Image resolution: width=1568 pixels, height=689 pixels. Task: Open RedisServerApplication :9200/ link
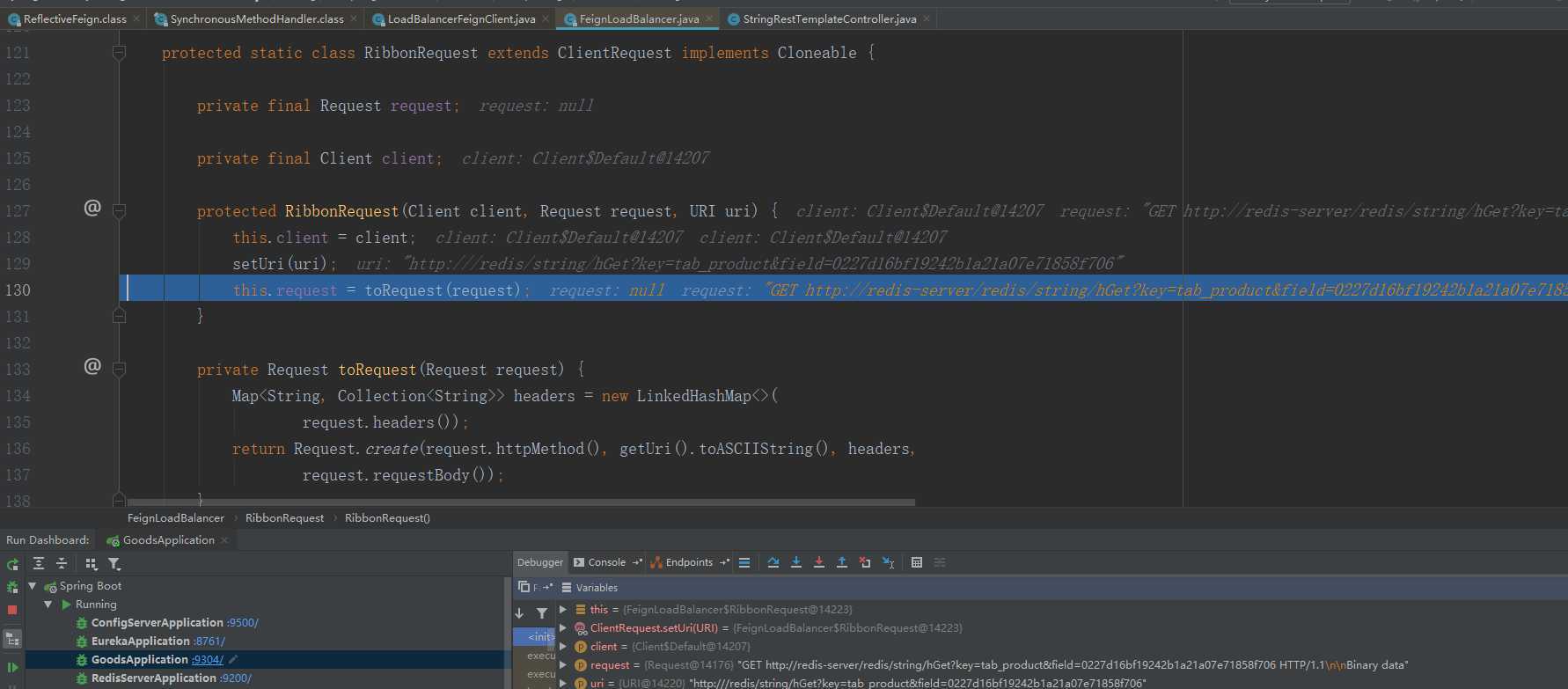236,678
